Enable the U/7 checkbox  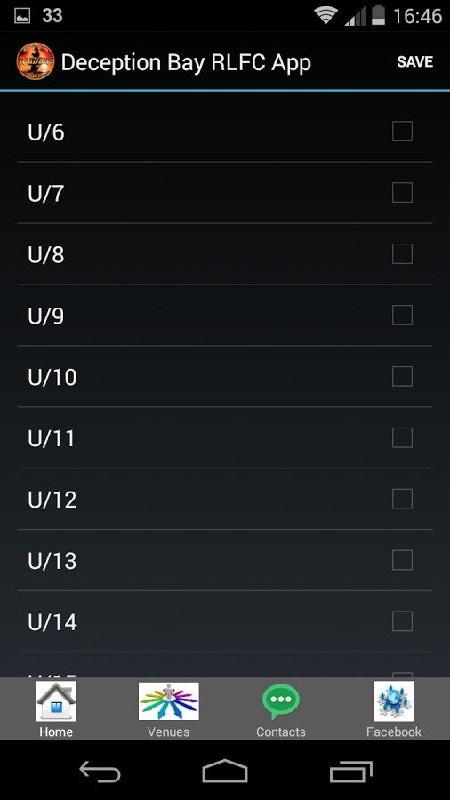(402, 193)
